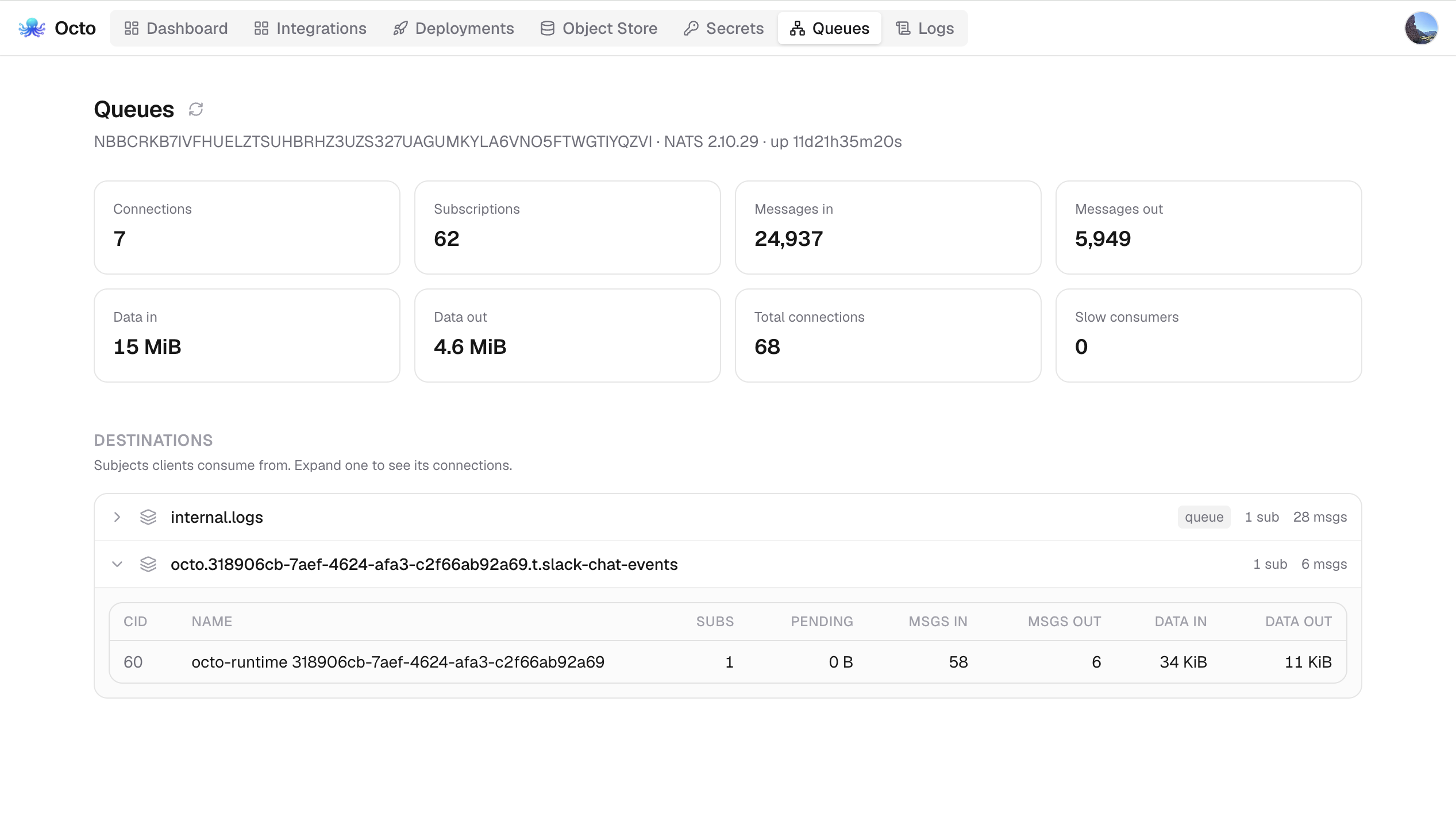Viewport: 1456px width, 825px height.
Task: Open the user avatar profile picture
Action: (x=1422, y=28)
